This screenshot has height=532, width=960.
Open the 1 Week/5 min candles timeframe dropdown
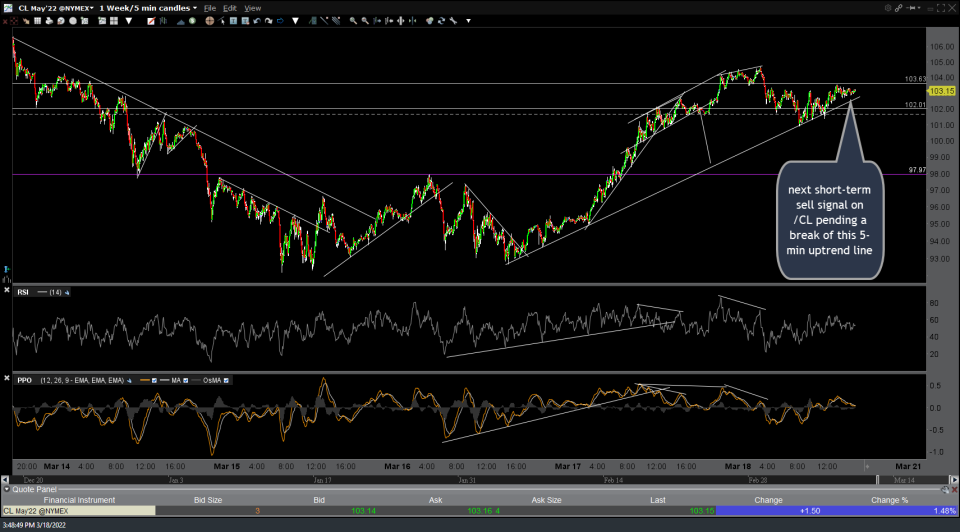pyautogui.click(x=148, y=8)
